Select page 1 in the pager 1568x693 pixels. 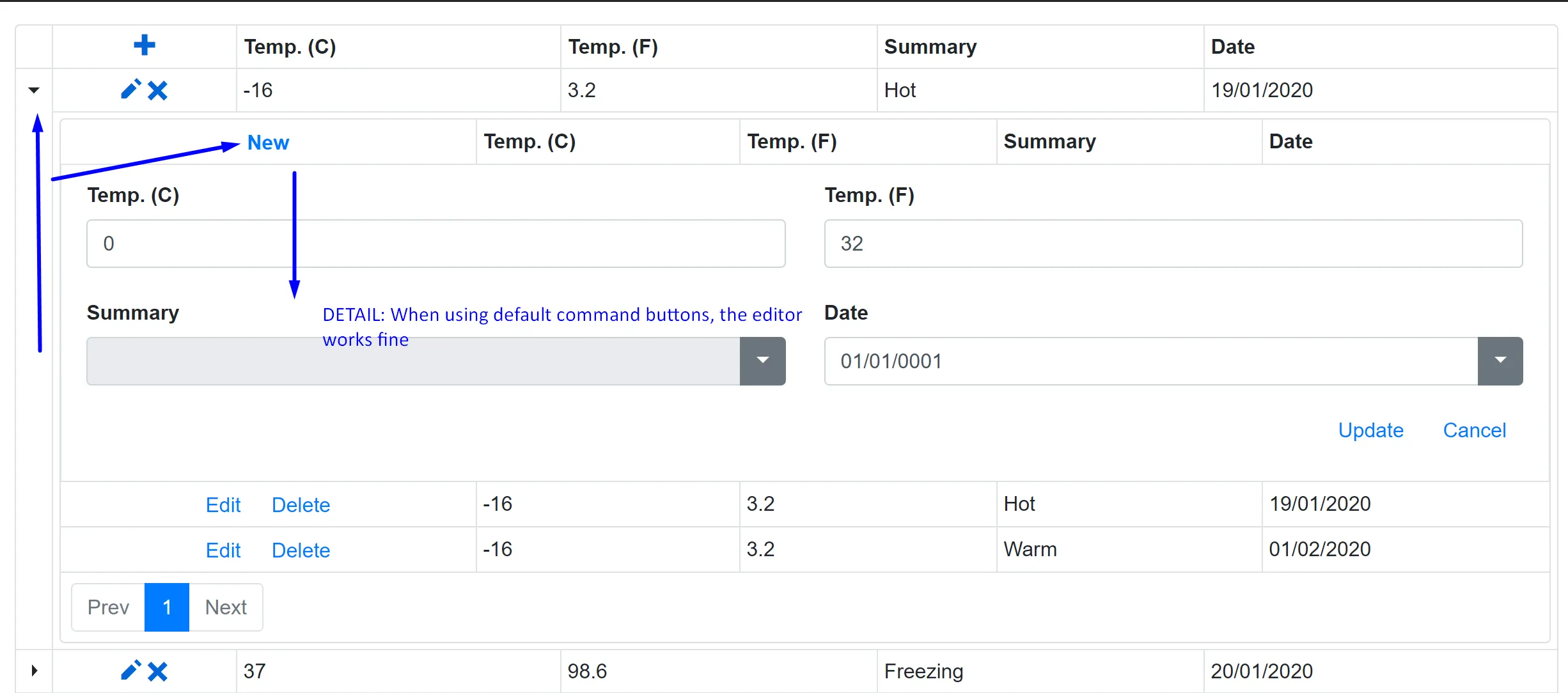point(167,607)
